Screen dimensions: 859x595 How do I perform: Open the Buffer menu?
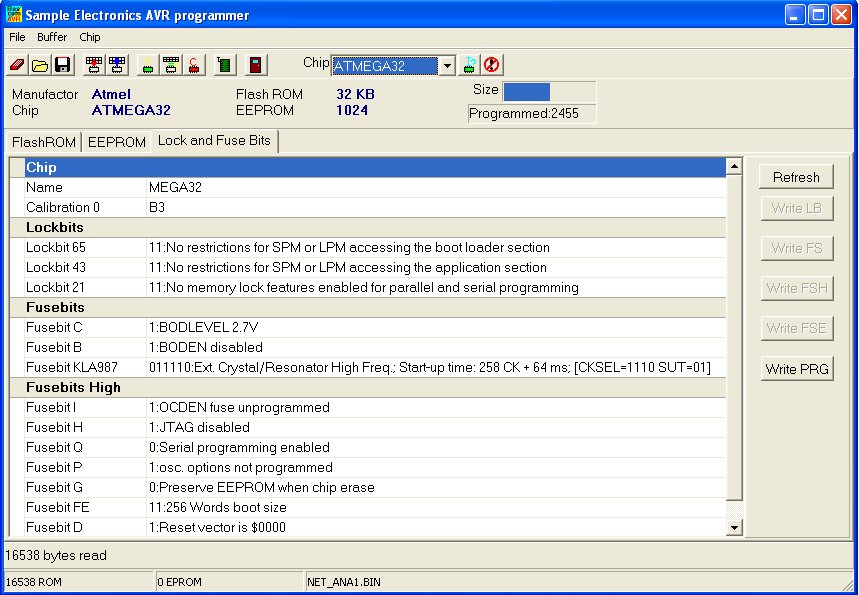(52, 37)
